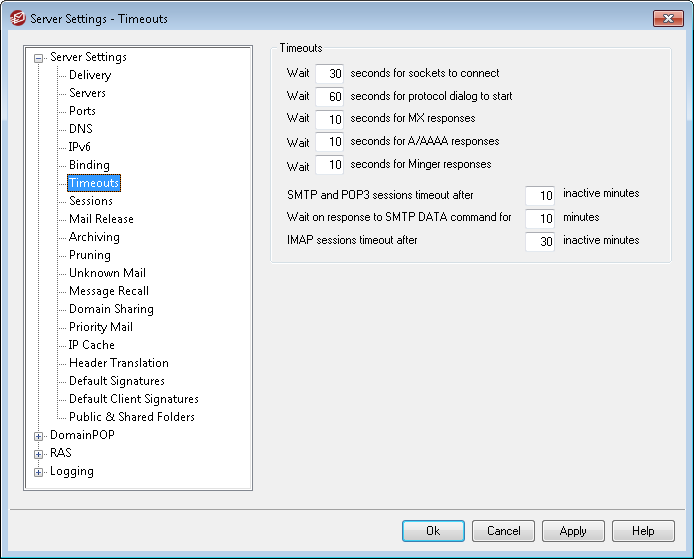The height and width of the screenshot is (559, 694).
Task: Open Help for this dialog
Action: 643,531
